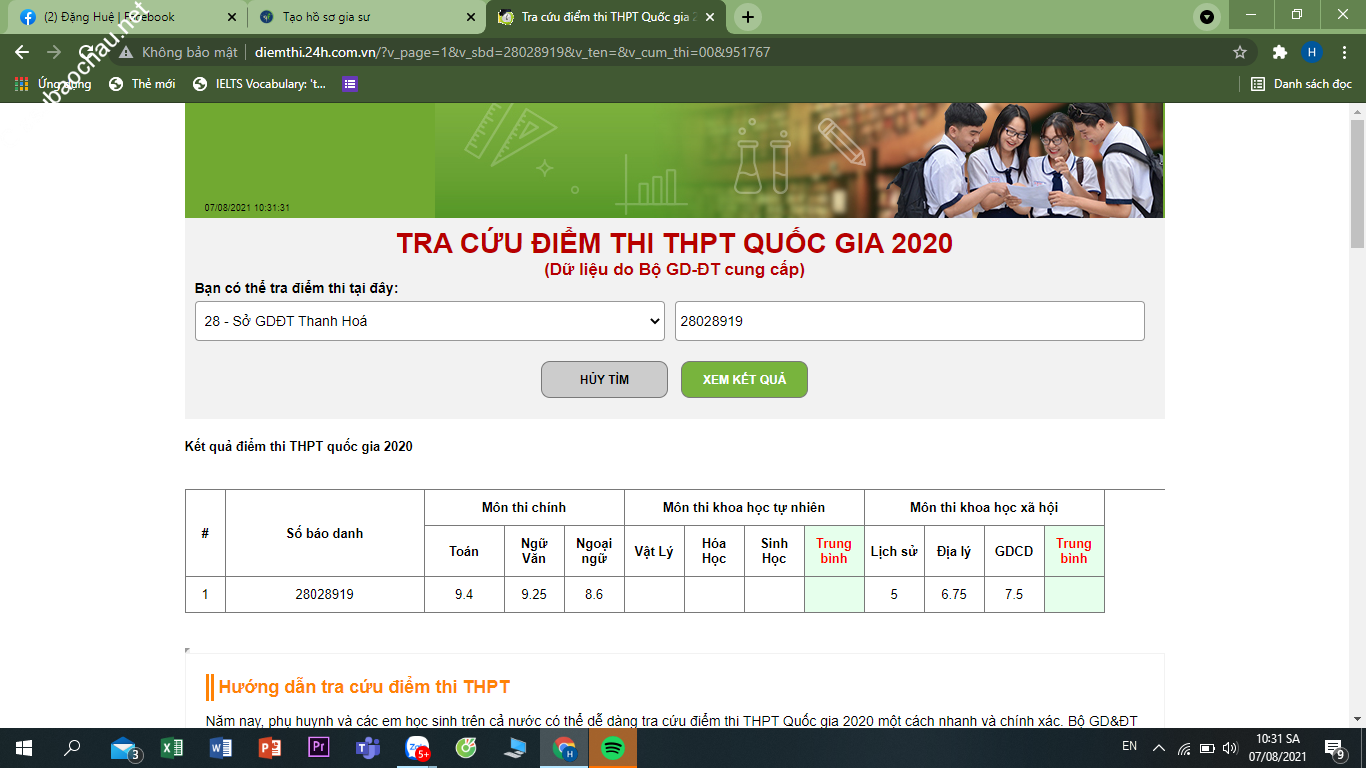Click the HỦY TÌM button

pos(604,380)
